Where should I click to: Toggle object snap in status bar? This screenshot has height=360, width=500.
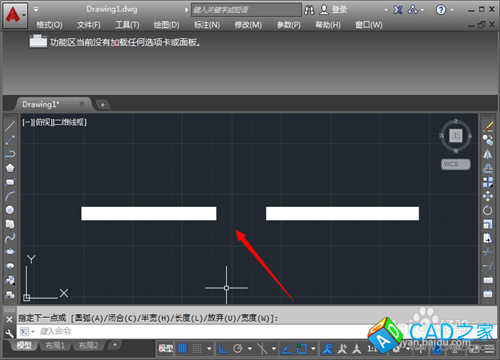(x=302, y=349)
